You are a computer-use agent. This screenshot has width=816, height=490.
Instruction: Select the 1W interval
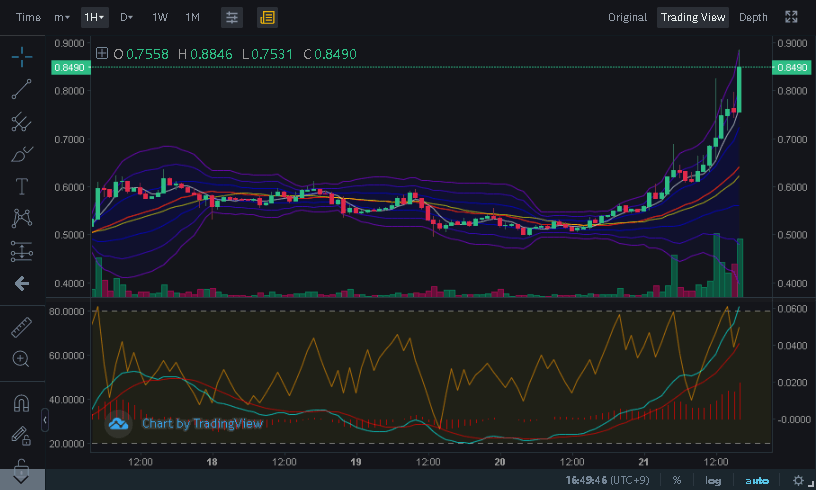point(160,18)
